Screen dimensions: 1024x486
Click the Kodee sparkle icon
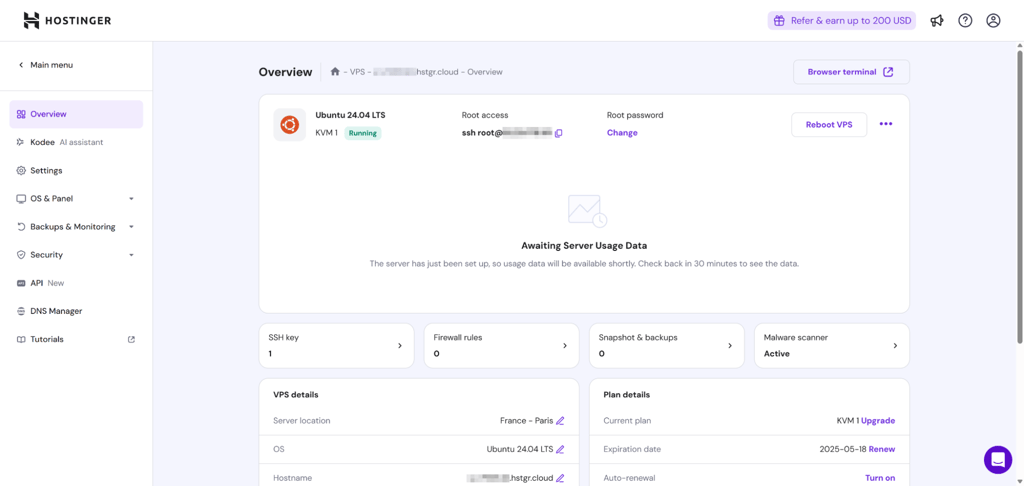(21, 142)
